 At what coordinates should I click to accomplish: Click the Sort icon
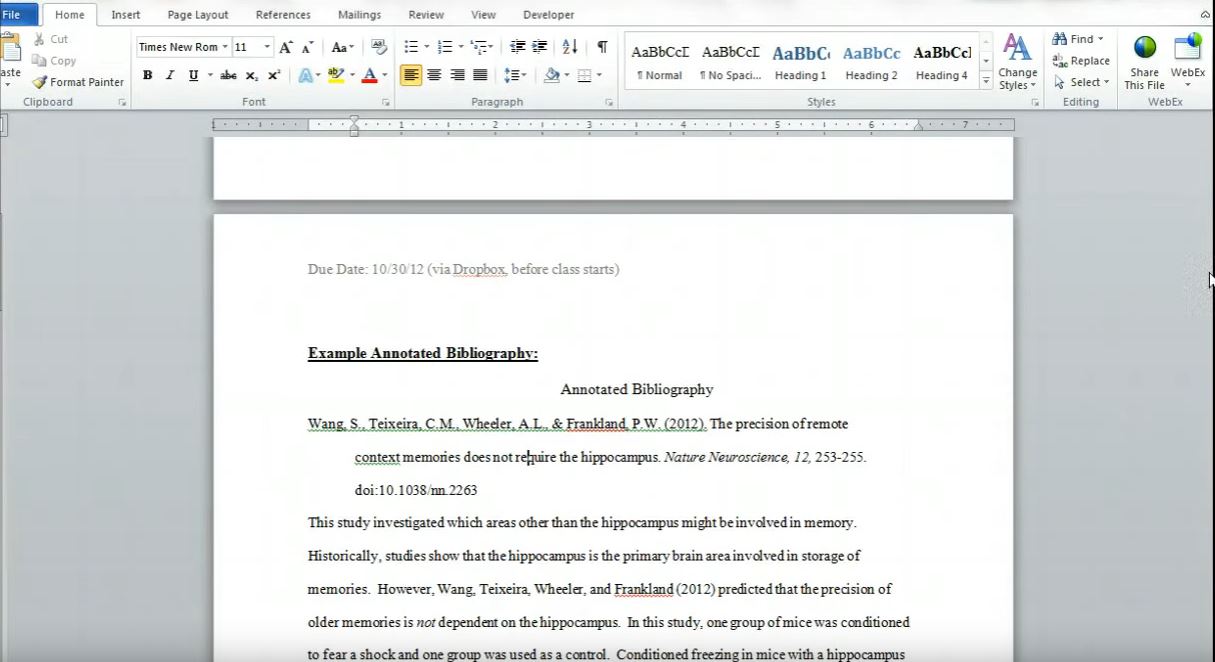570,47
